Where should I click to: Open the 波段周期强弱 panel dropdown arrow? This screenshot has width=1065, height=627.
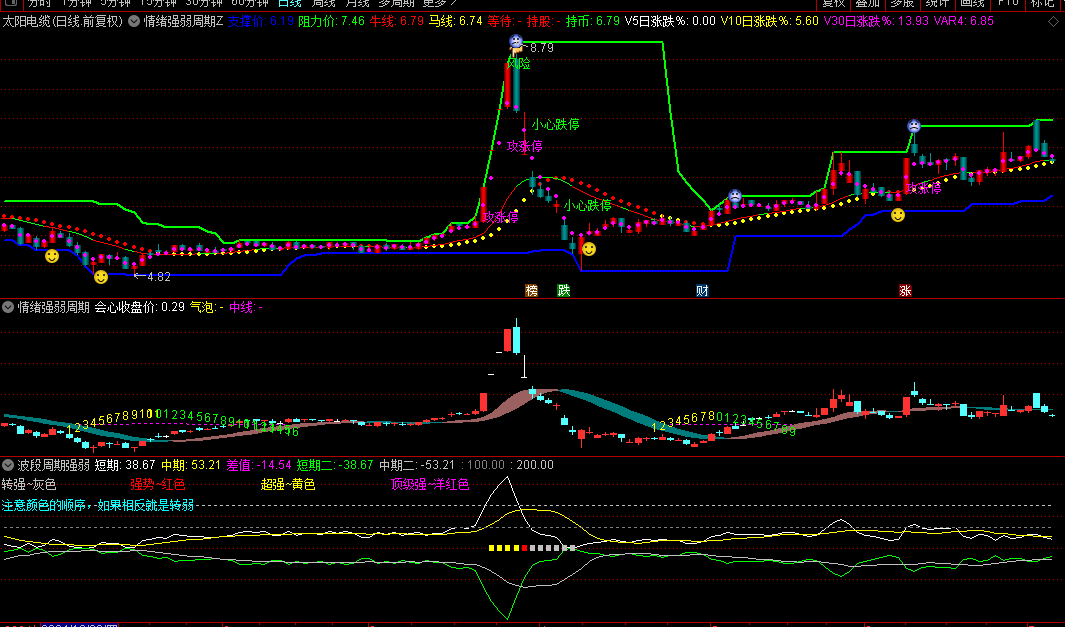click(x=8, y=465)
